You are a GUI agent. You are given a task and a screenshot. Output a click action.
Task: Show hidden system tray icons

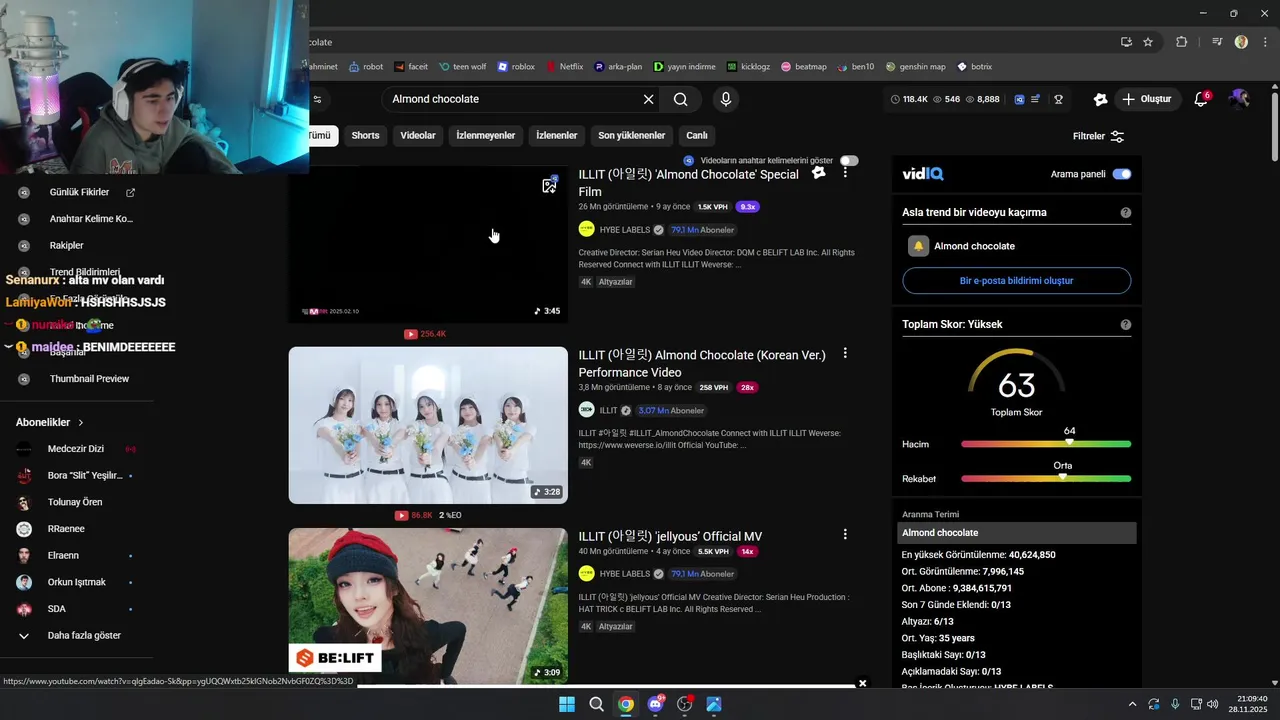(x=1132, y=704)
